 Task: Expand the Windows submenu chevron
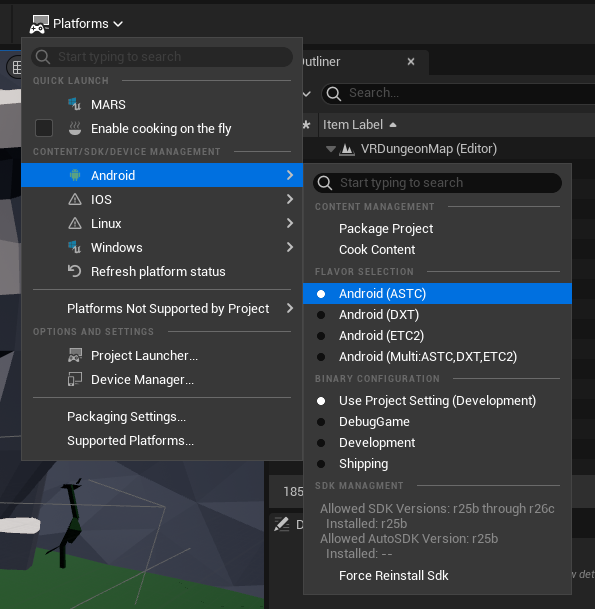pyautogui.click(x=290, y=247)
